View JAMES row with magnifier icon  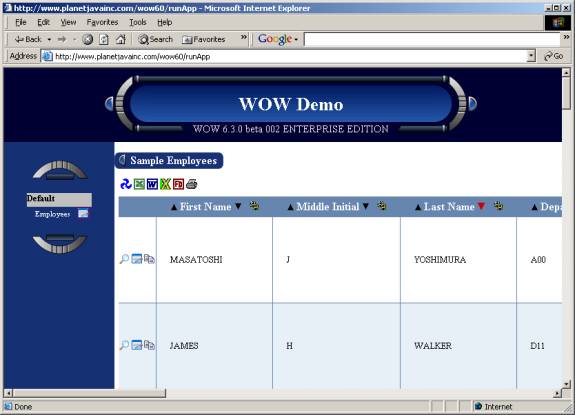coord(124,345)
